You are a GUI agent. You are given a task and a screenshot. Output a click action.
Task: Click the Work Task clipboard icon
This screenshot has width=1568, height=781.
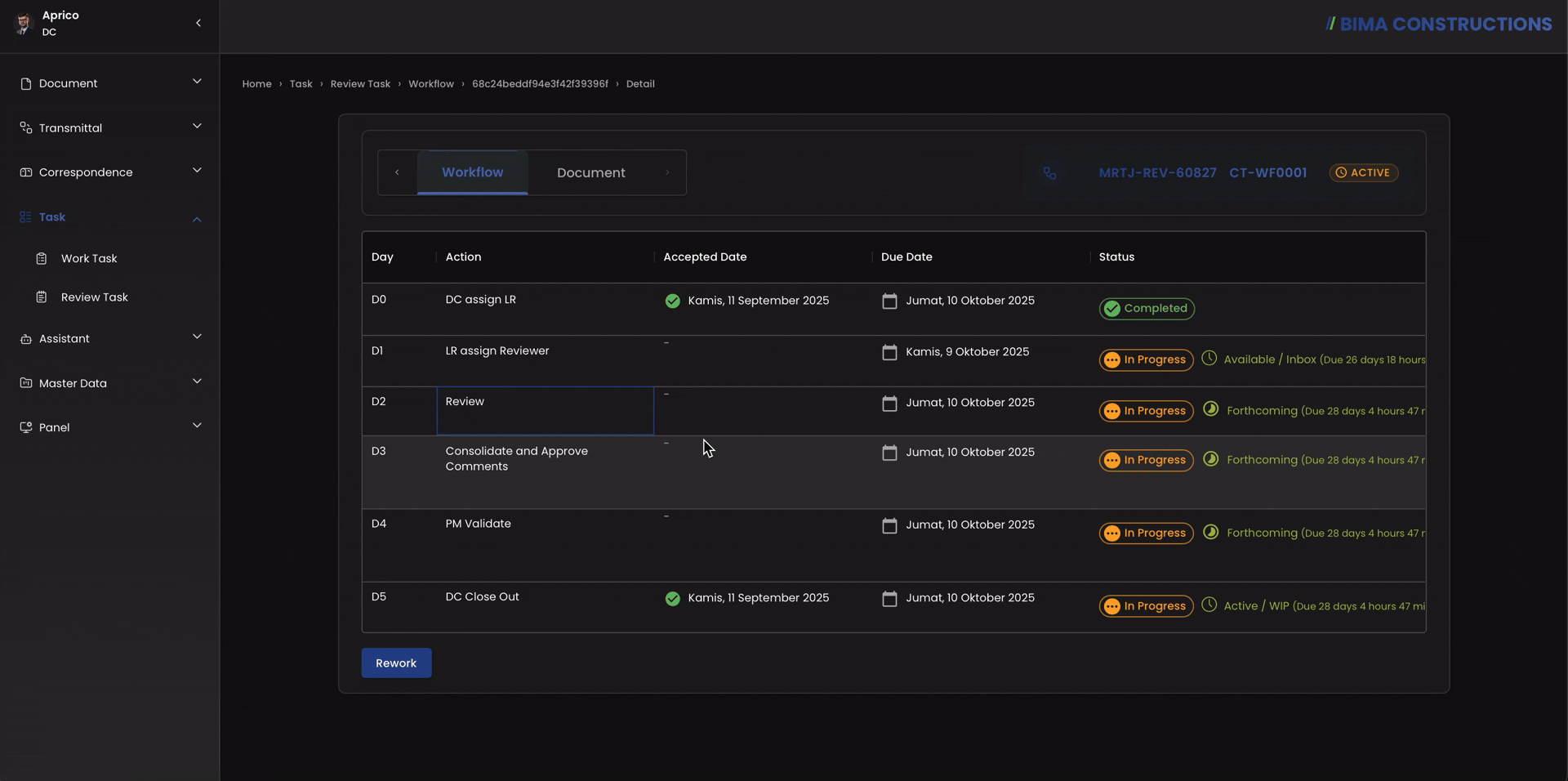42,258
